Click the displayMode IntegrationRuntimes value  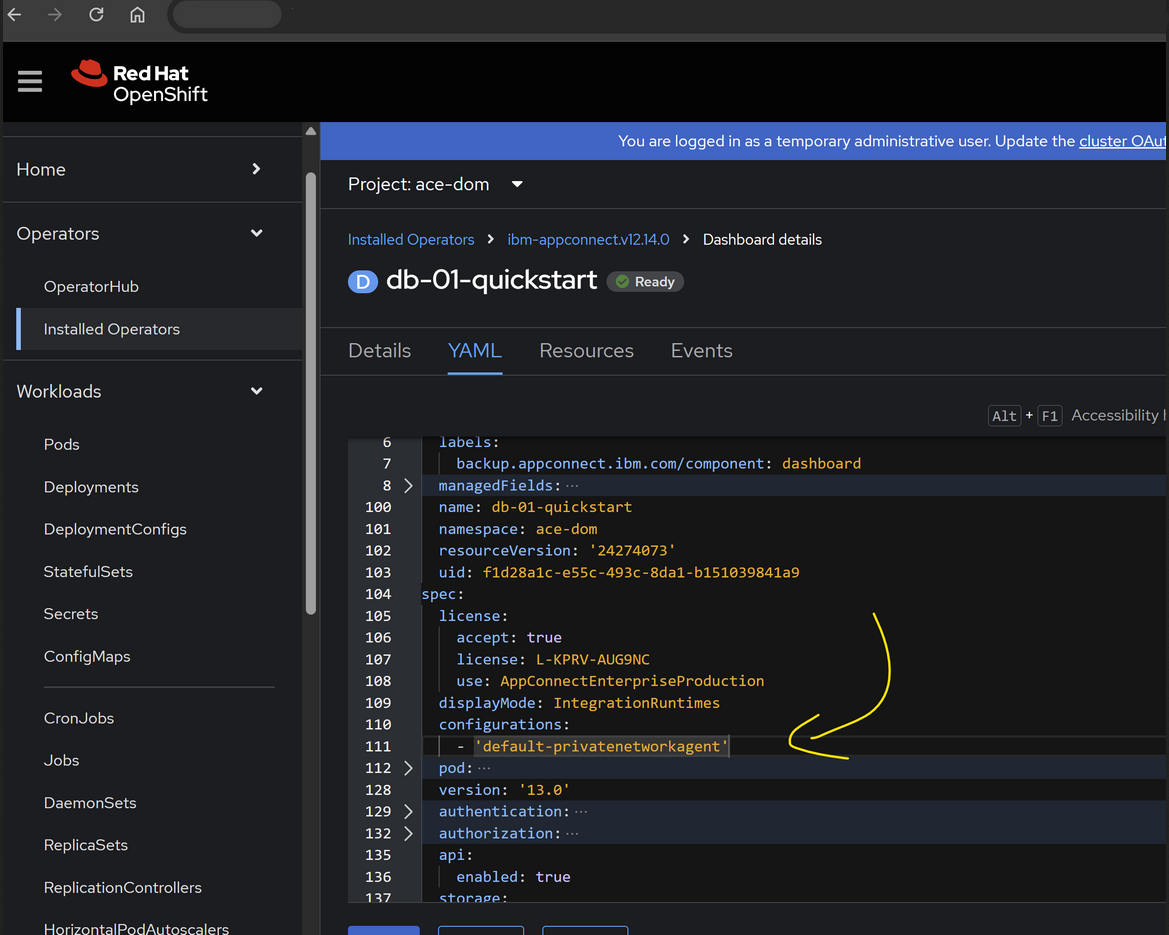[x=637, y=703]
